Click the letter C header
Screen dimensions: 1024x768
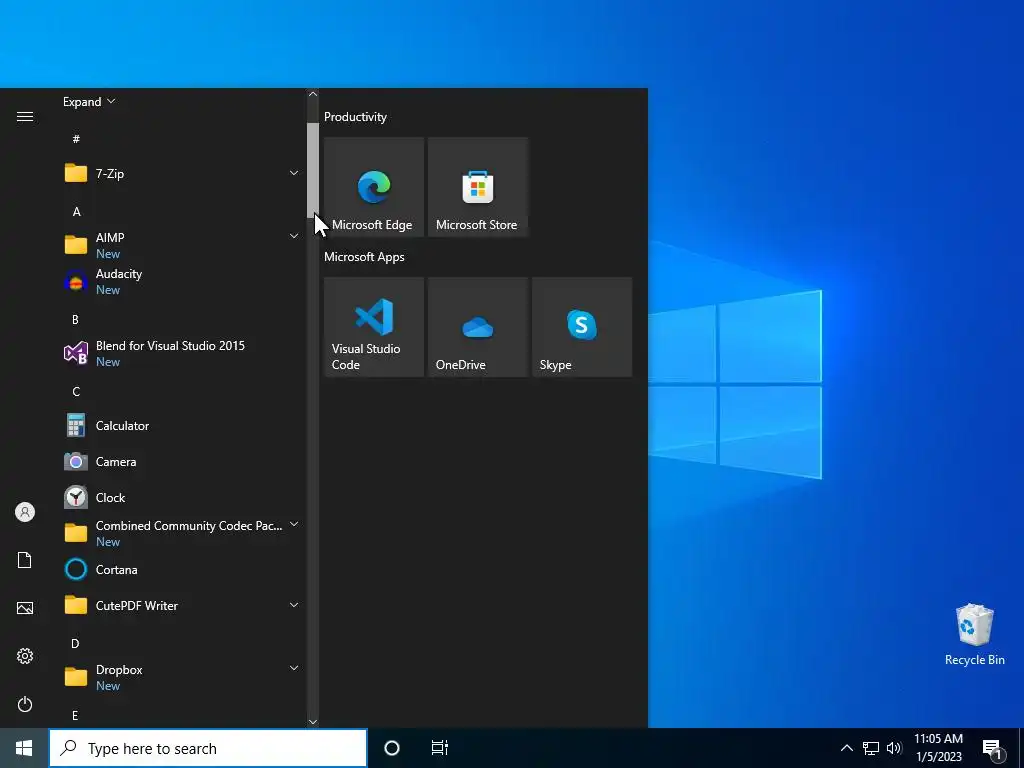point(76,392)
